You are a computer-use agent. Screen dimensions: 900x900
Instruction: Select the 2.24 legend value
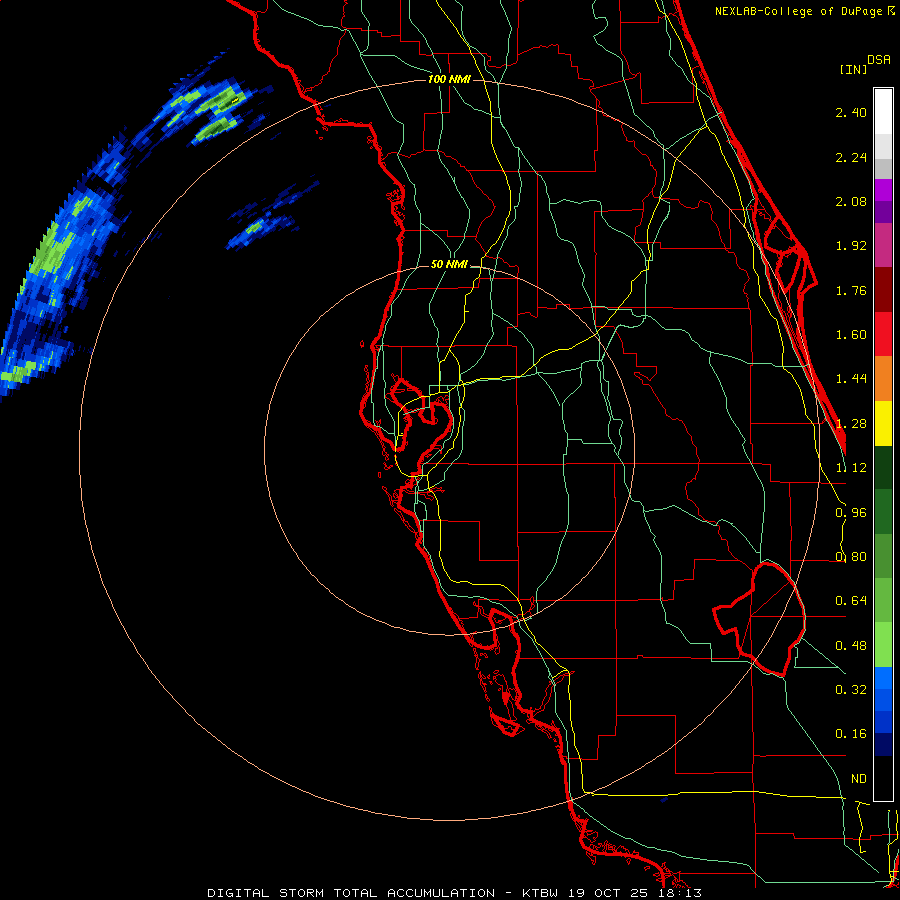[851, 157]
